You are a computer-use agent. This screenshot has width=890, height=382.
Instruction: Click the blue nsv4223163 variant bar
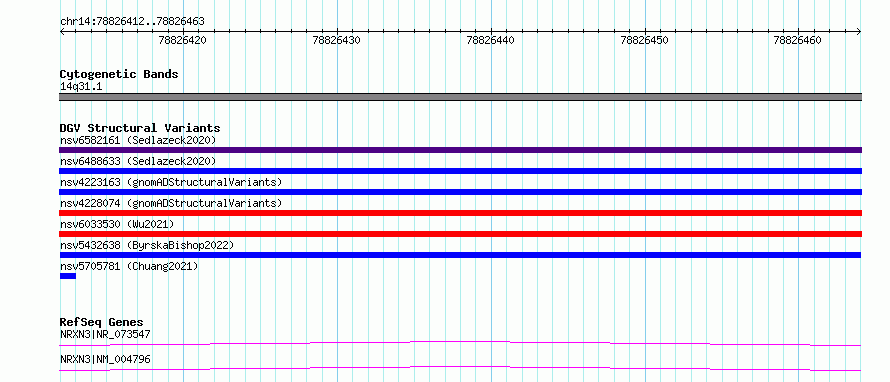[460, 192]
